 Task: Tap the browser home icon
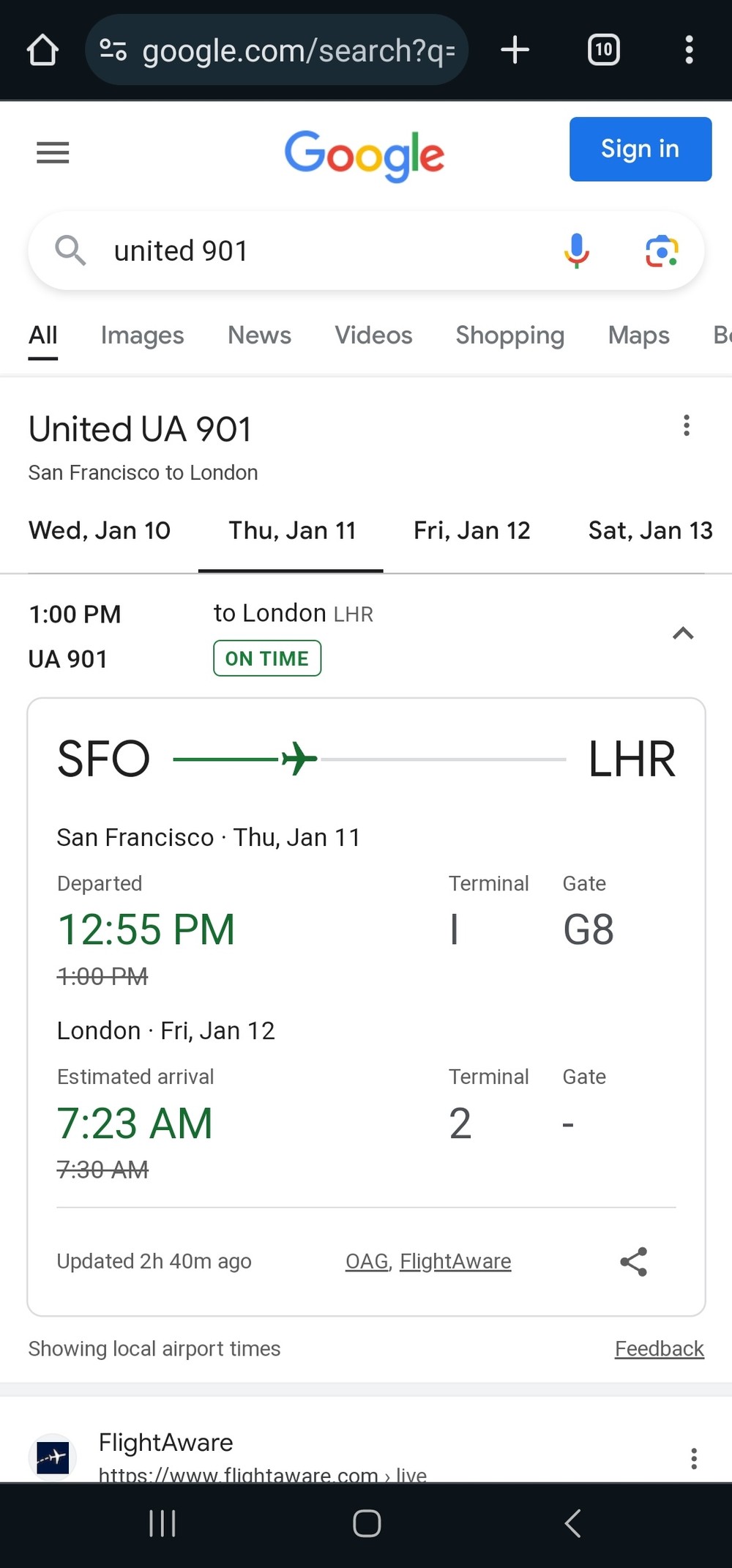click(42, 51)
